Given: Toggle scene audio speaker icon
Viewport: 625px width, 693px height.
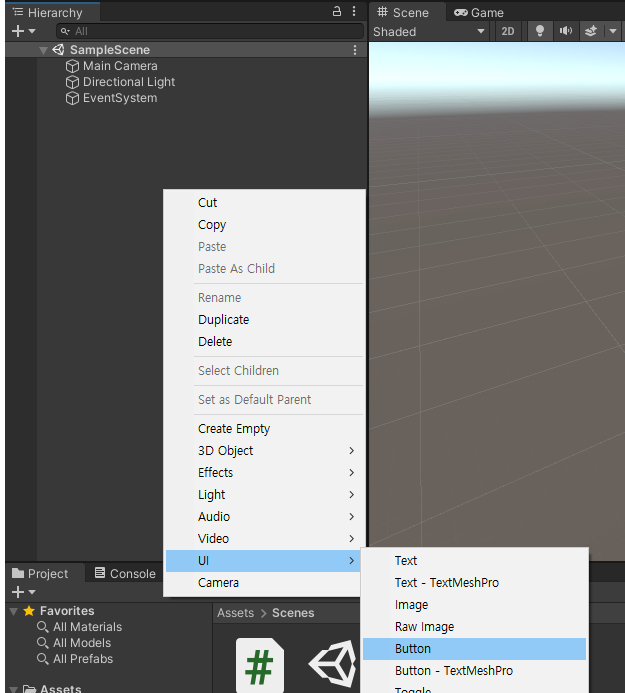Looking at the screenshot, I should tap(565, 31).
